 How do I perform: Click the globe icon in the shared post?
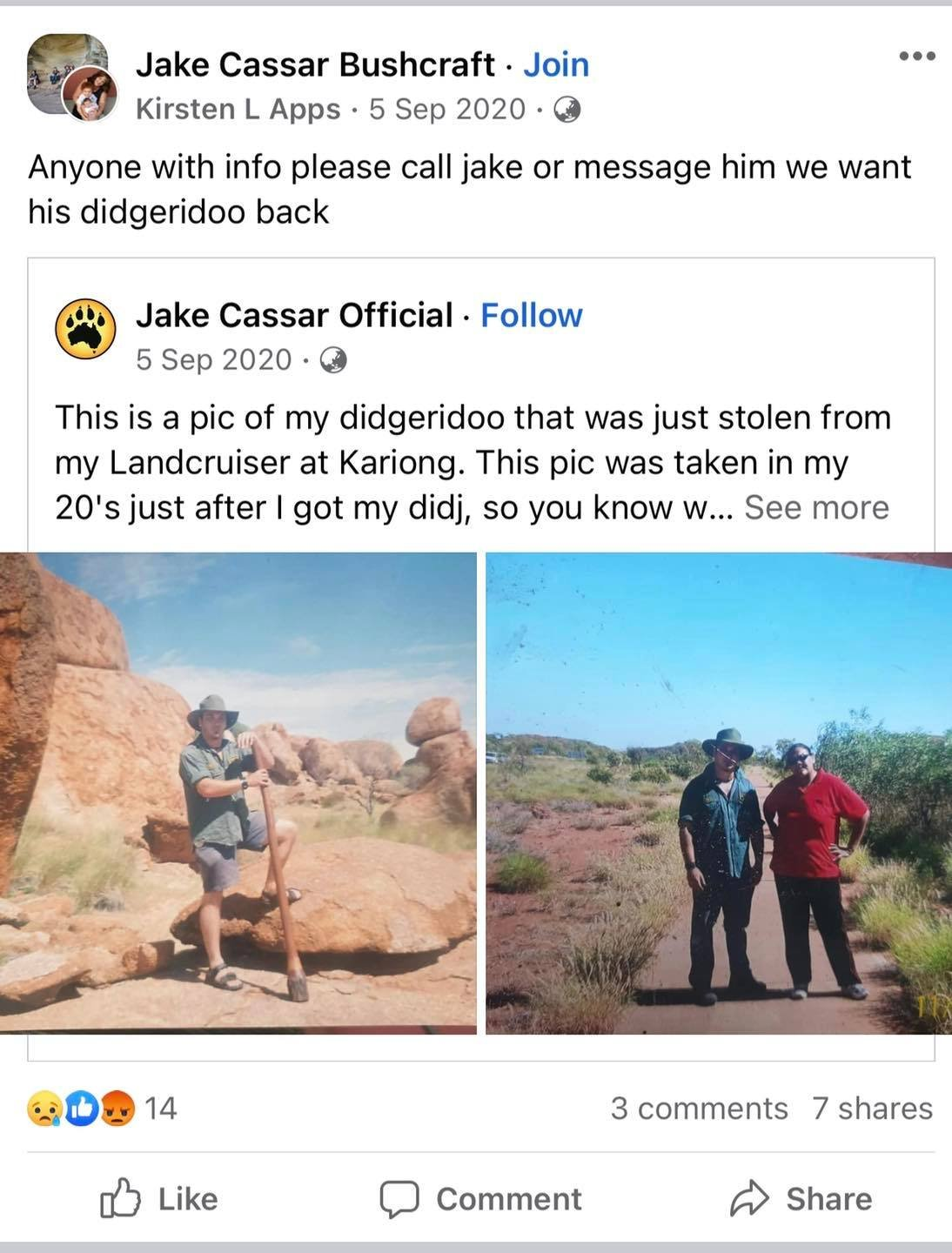333,360
